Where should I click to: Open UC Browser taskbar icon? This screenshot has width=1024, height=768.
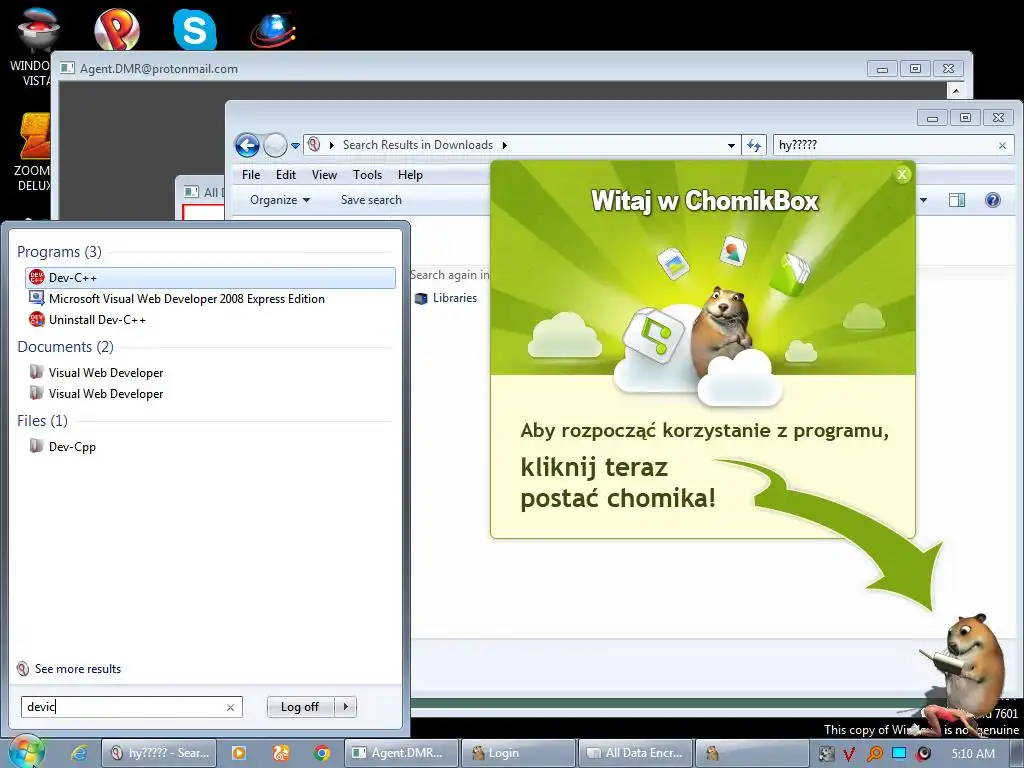[x=280, y=753]
